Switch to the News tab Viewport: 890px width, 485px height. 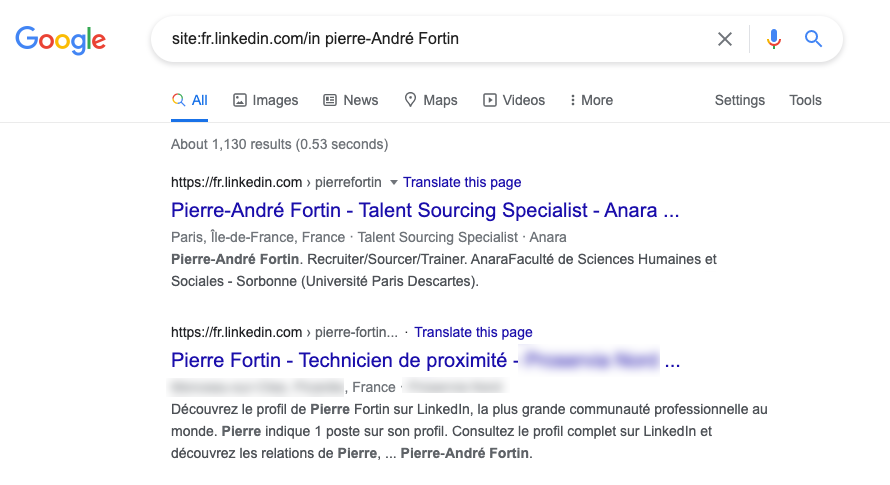351,101
